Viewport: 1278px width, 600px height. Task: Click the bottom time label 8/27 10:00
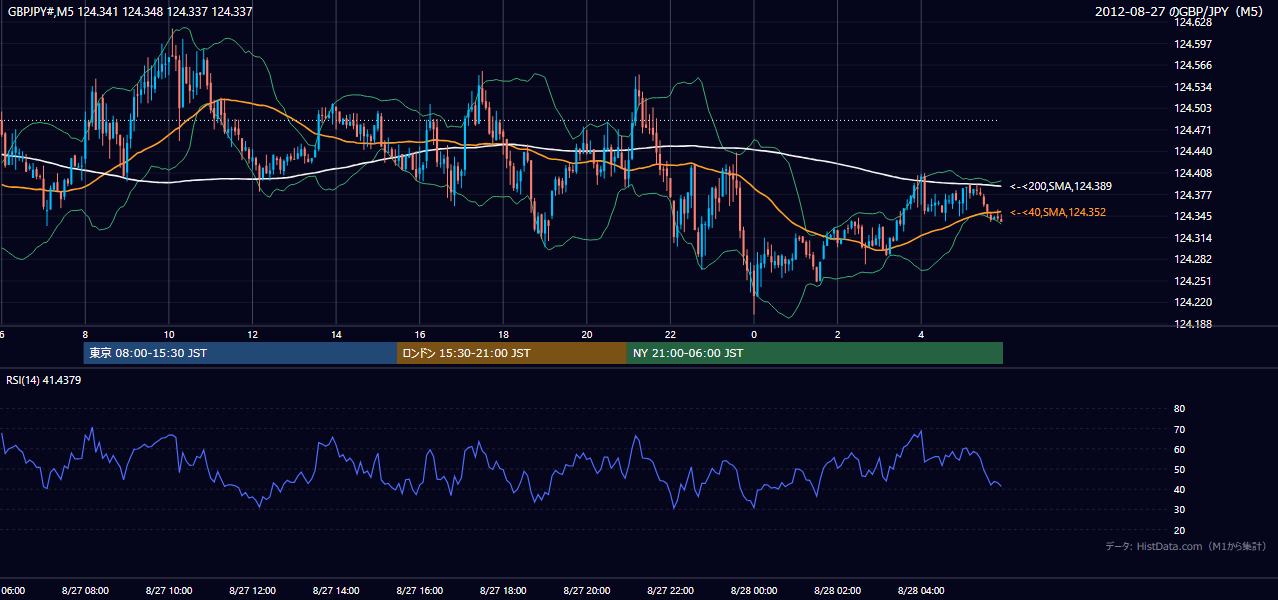pyautogui.click(x=168, y=591)
